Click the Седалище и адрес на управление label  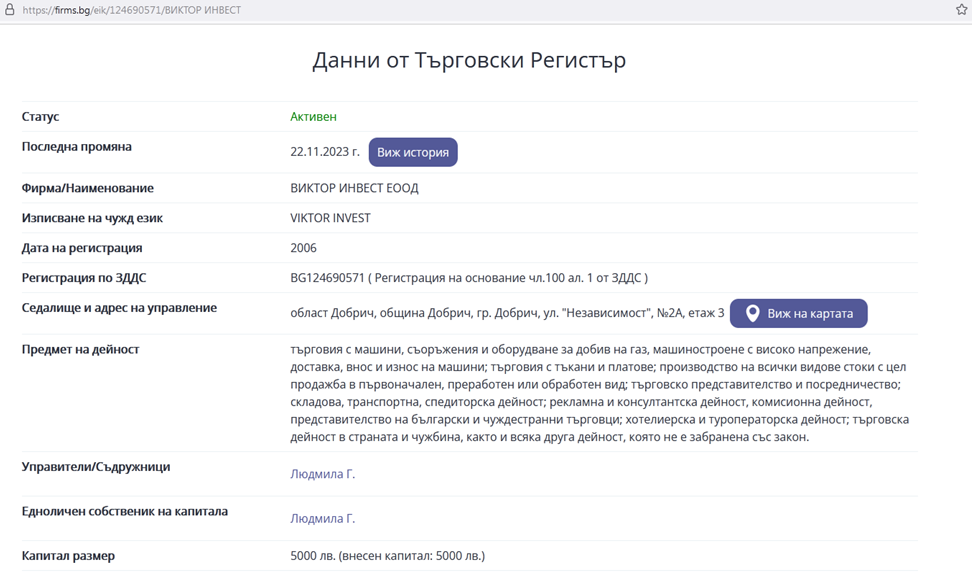[119, 307]
